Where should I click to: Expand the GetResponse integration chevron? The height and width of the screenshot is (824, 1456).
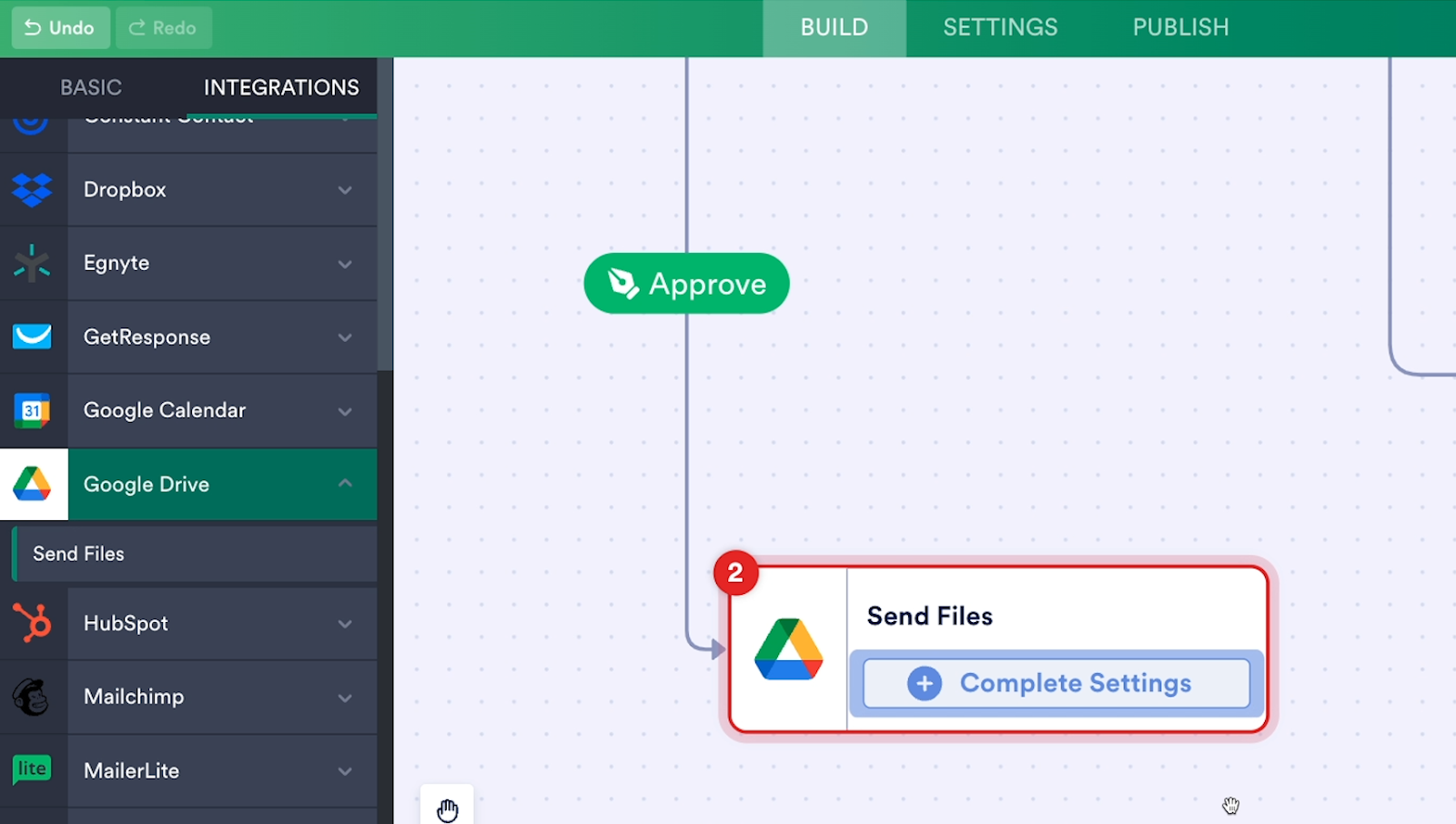(345, 337)
